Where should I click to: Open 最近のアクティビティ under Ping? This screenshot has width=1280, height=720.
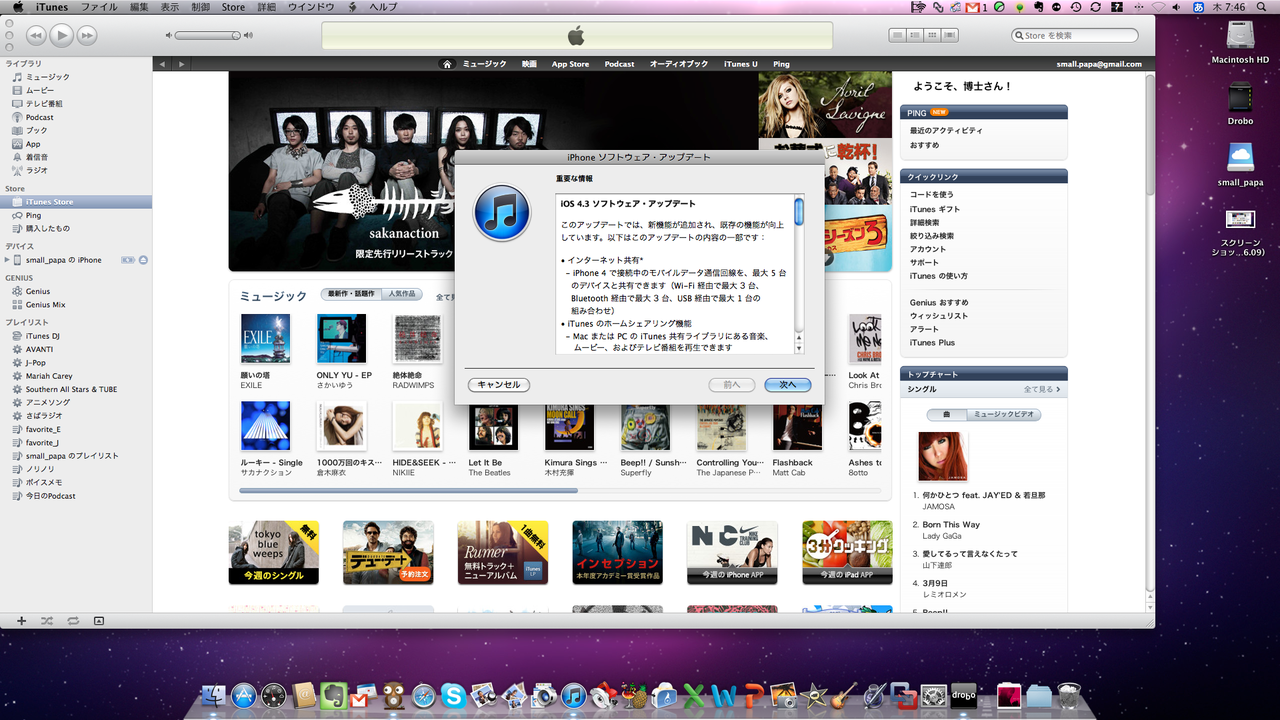pyautogui.click(x=946, y=130)
